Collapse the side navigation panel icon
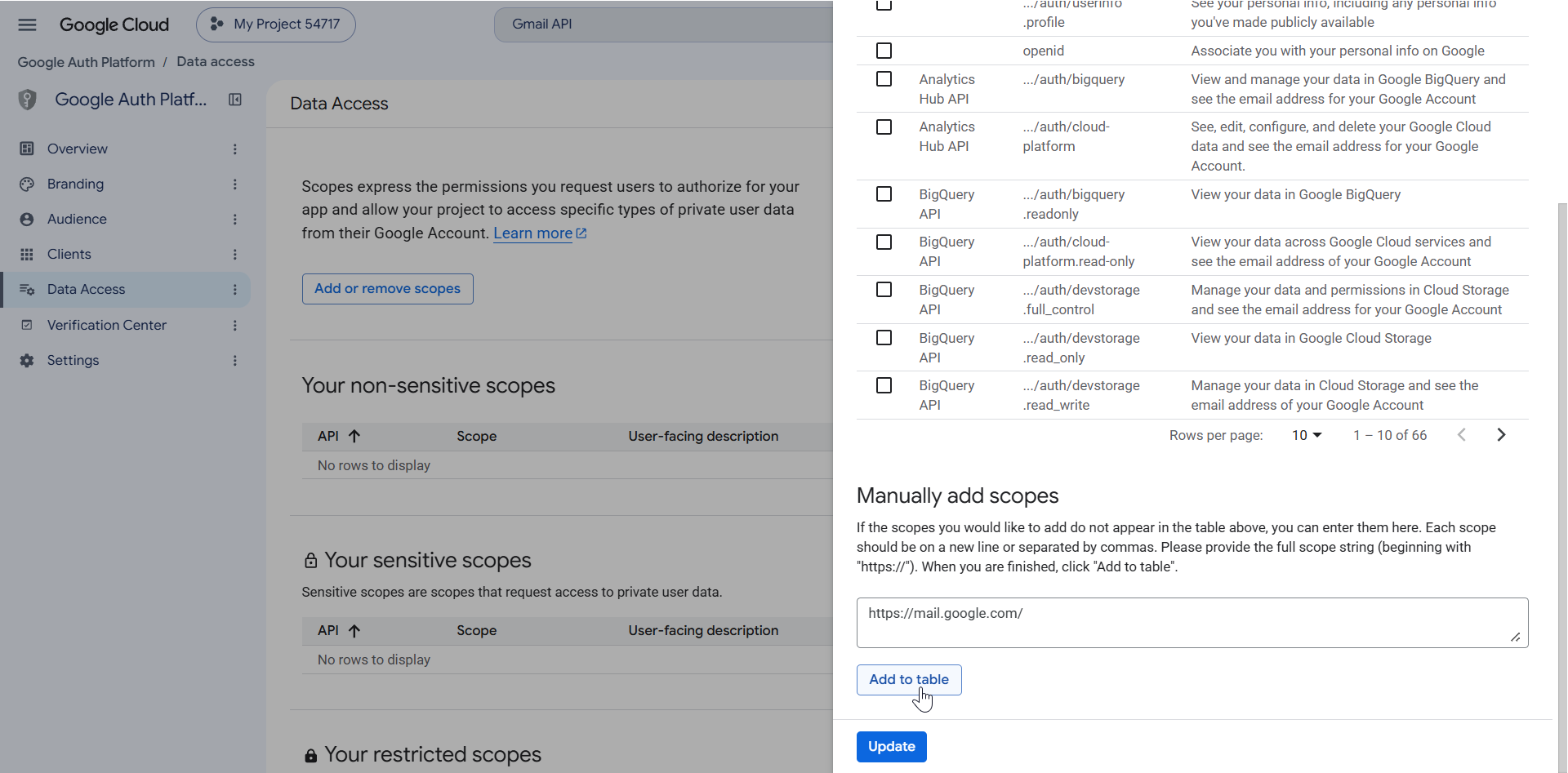The height and width of the screenshot is (773, 1568). [235, 100]
